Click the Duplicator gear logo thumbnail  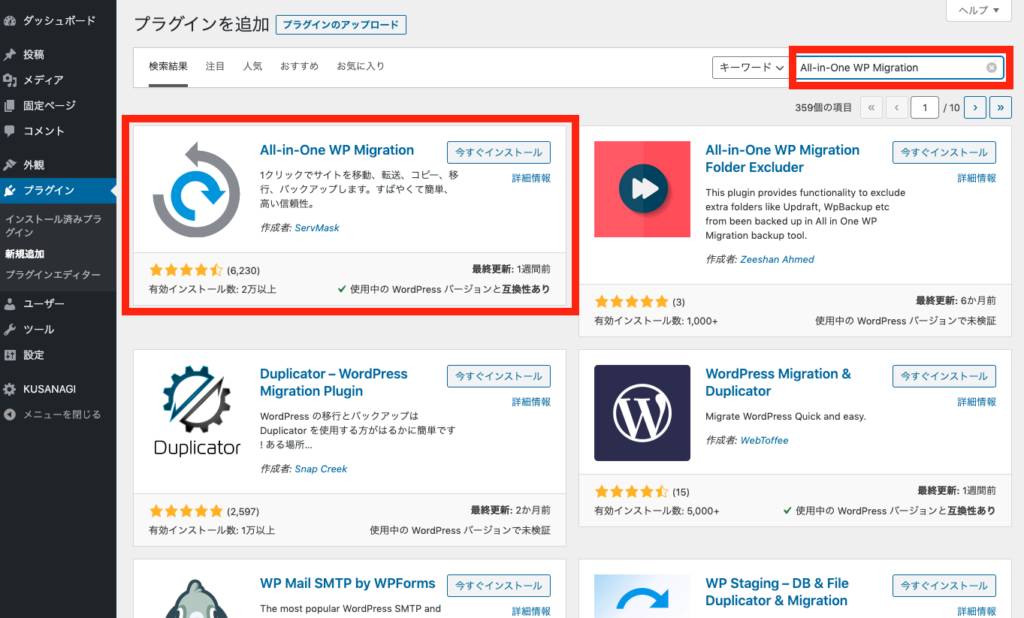click(x=197, y=412)
